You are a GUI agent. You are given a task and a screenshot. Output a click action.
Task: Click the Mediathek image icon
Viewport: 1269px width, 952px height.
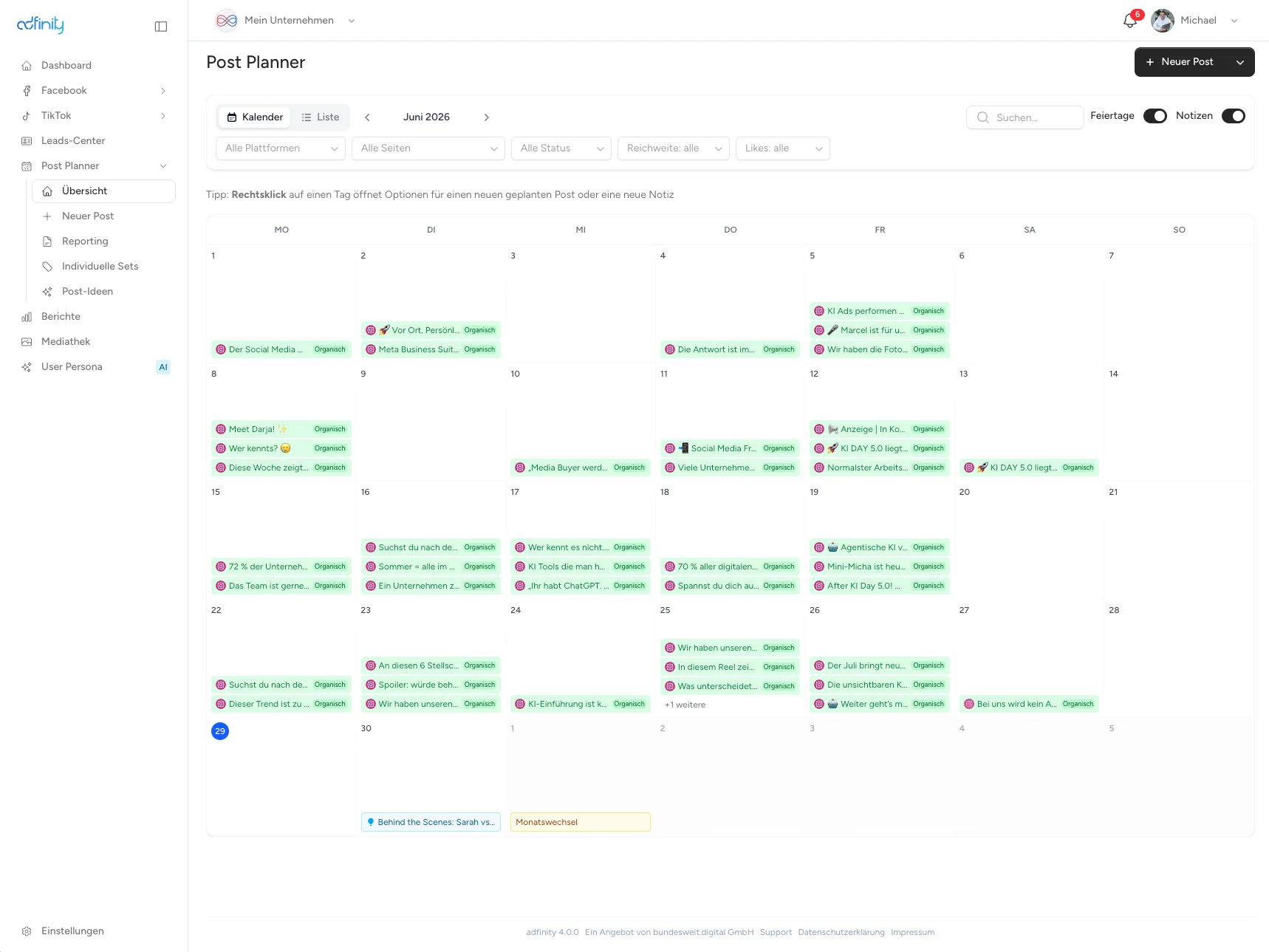[27, 342]
